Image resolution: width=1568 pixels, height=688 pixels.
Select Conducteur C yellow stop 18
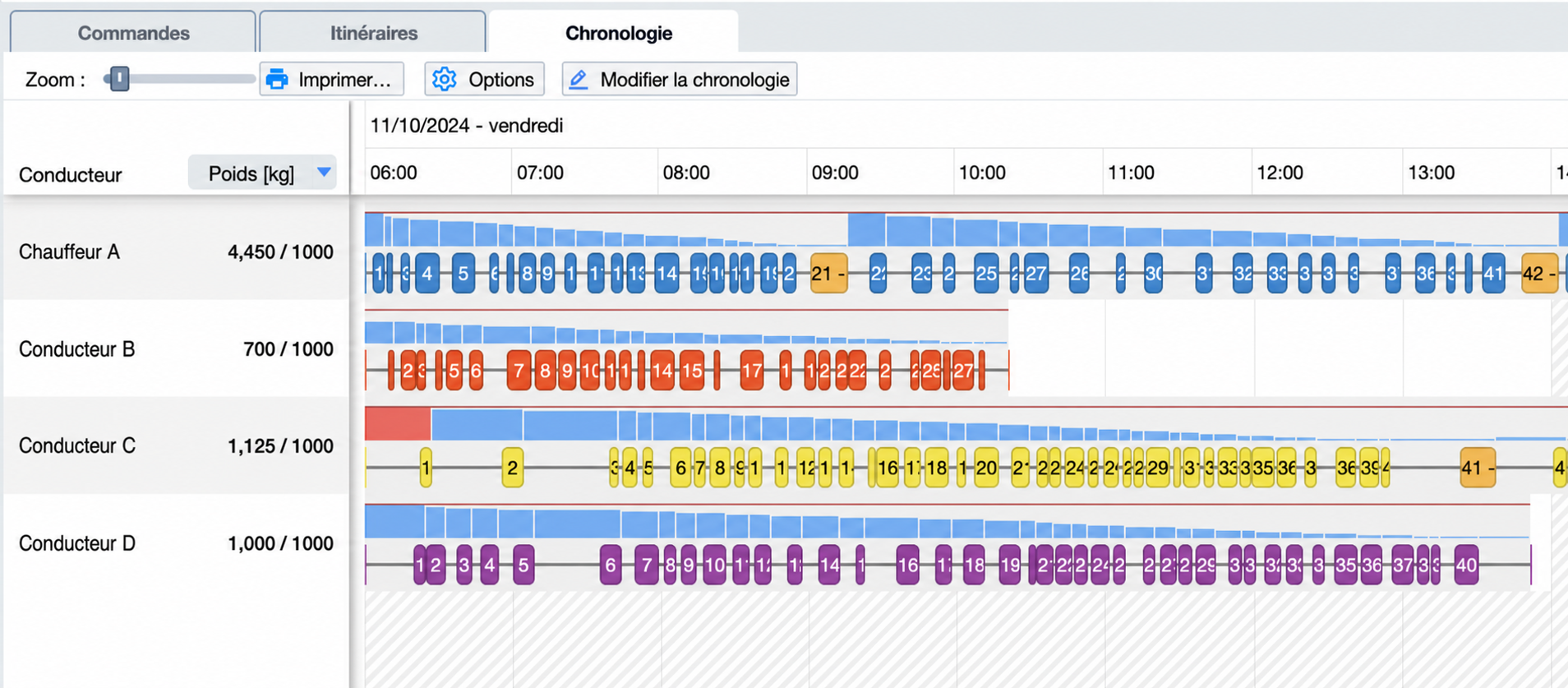pyautogui.click(x=936, y=468)
